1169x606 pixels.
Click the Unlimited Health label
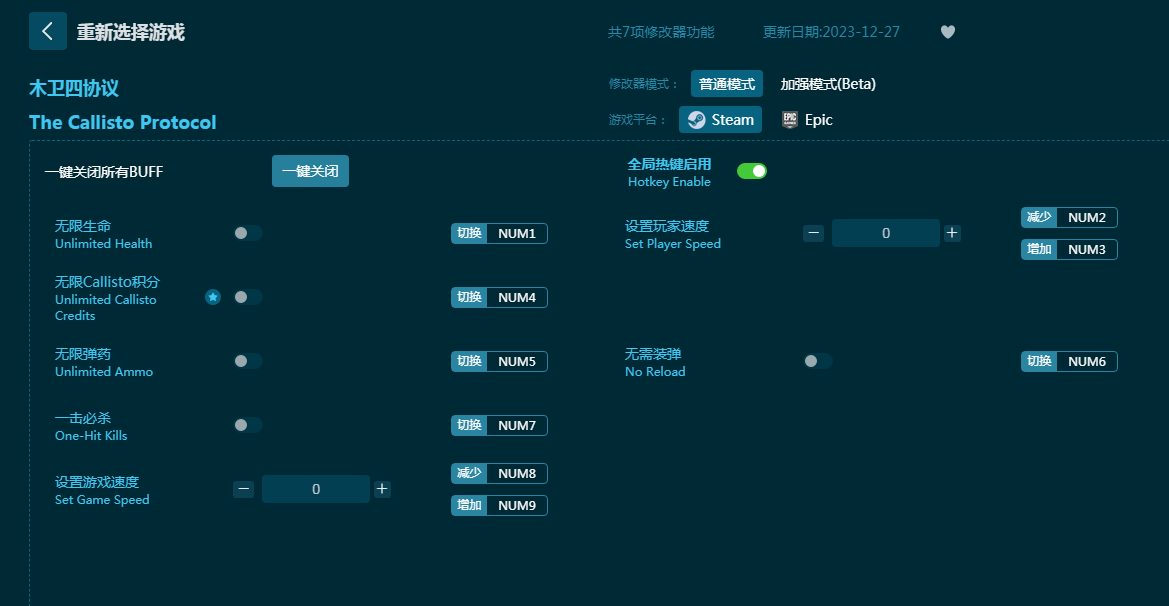(104, 244)
